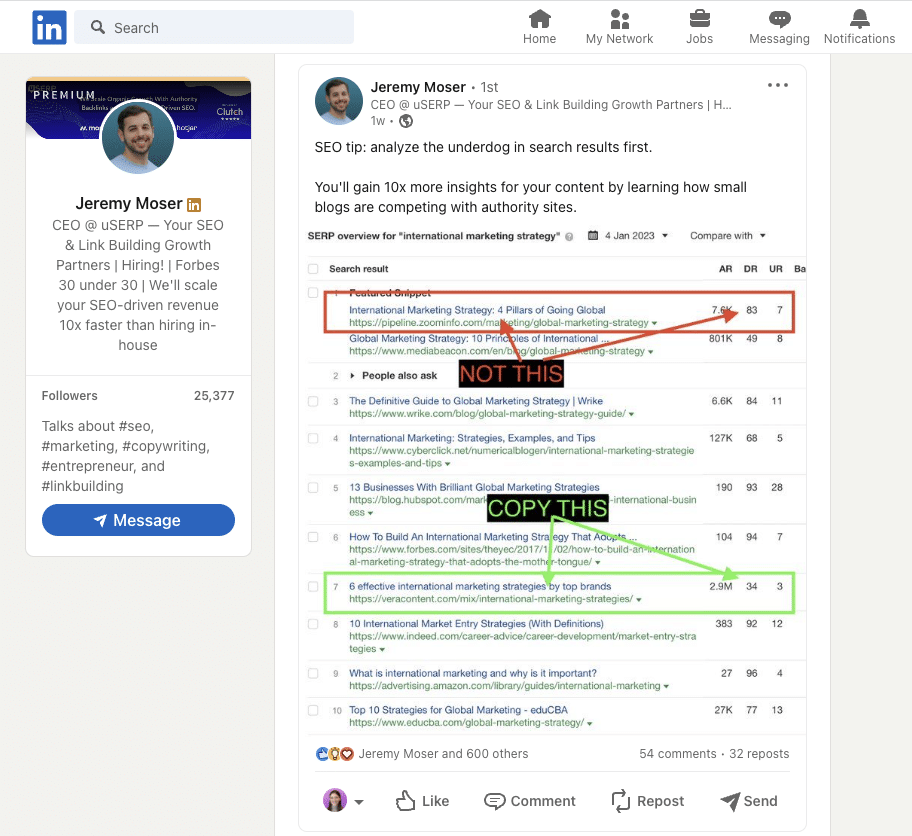The image size is (912, 836).
Task: Open 'The Definitive Guide to Global Marketing Strategy' result
Action: click(476, 401)
